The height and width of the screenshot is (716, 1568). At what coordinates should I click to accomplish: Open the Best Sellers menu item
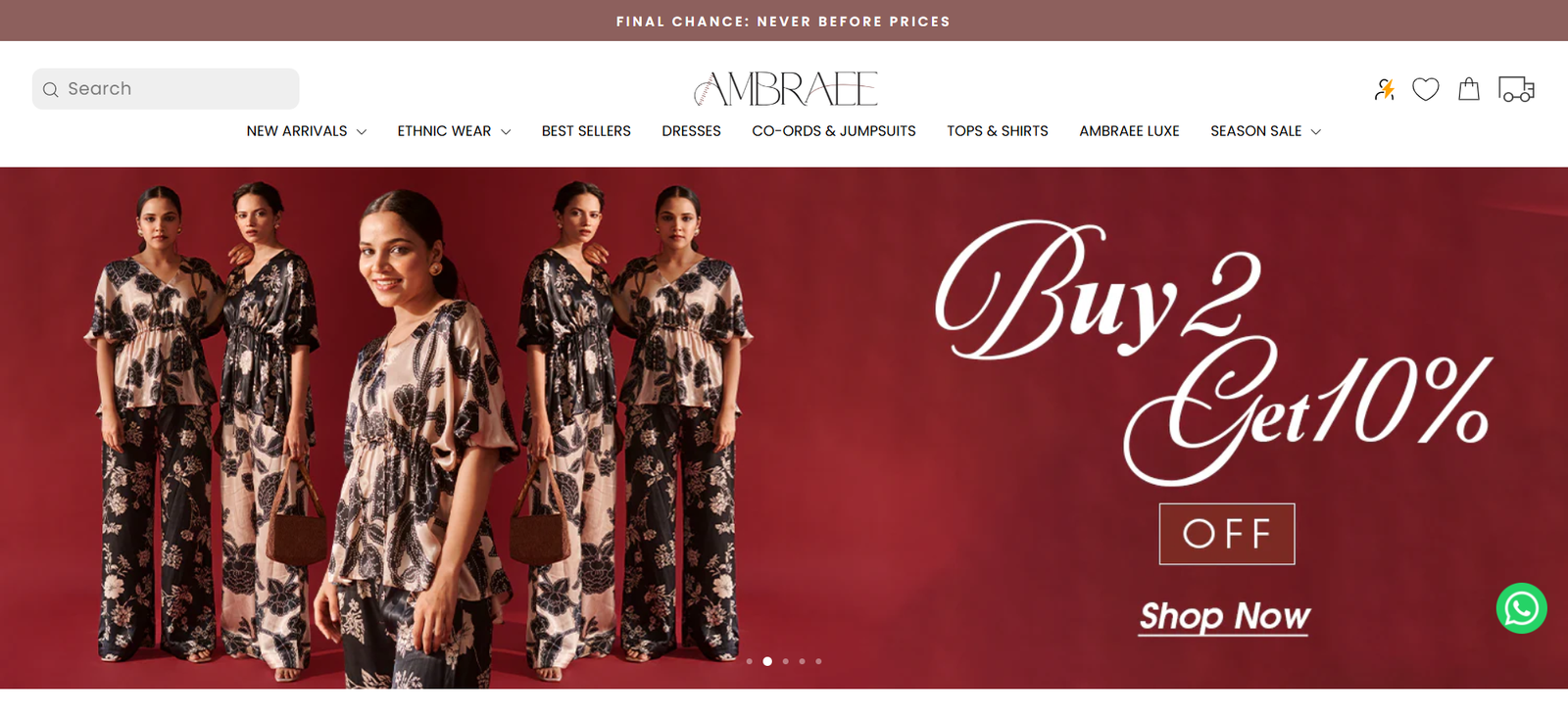(586, 131)
